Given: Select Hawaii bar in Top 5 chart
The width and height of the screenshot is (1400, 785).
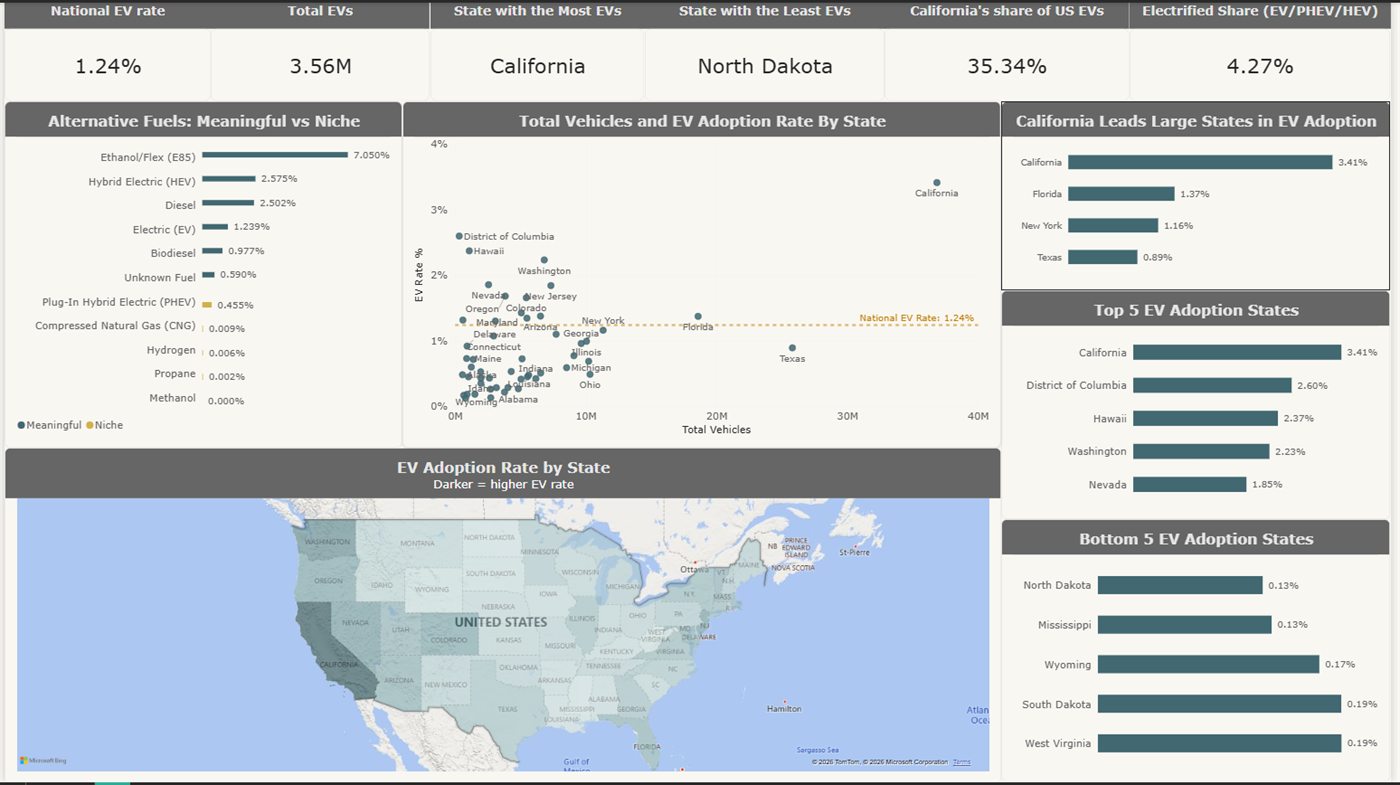Looking at the screenshot, I should pos(1205,418).
